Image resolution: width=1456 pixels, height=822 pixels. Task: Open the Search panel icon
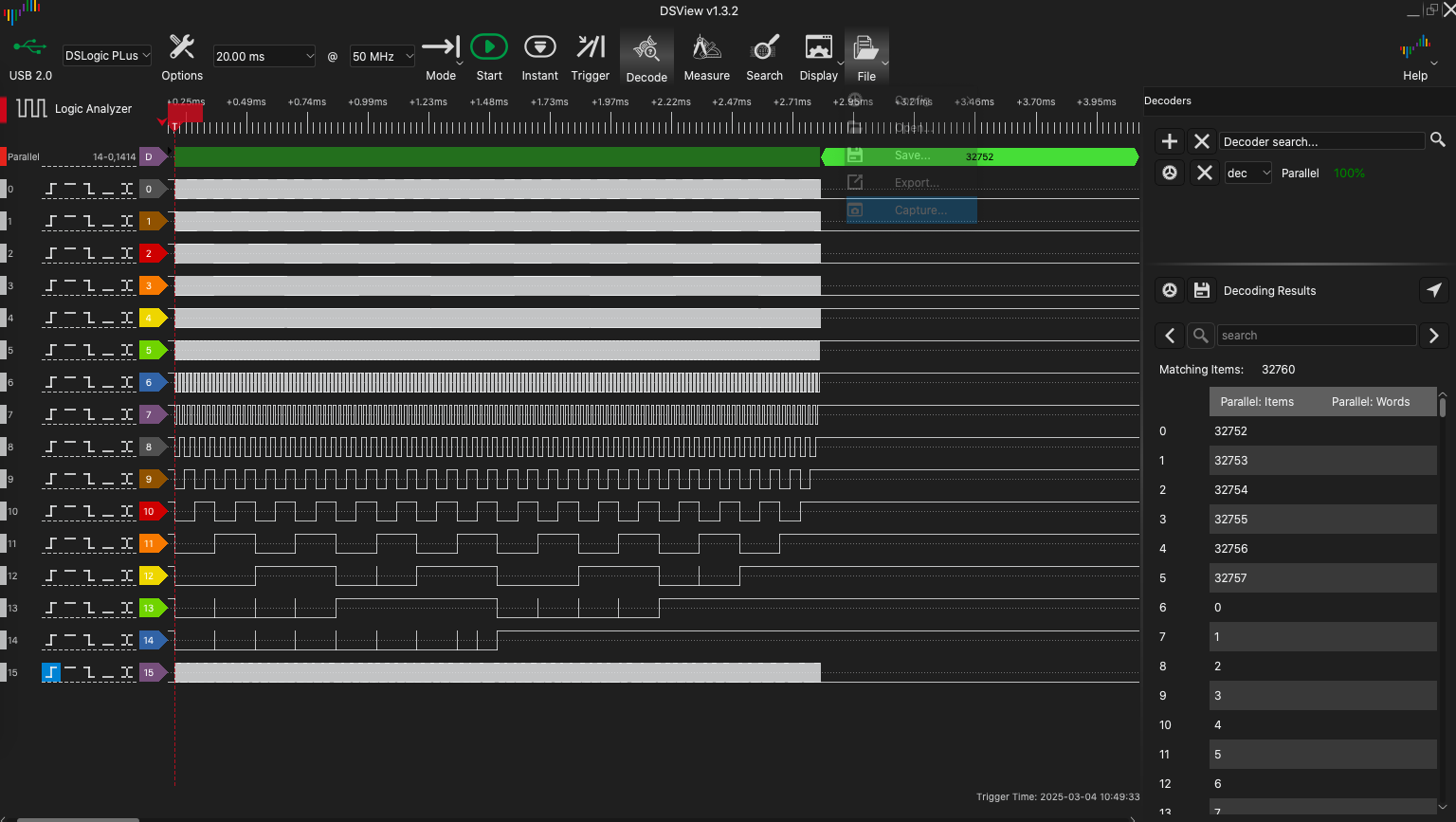tap(764, 45)
